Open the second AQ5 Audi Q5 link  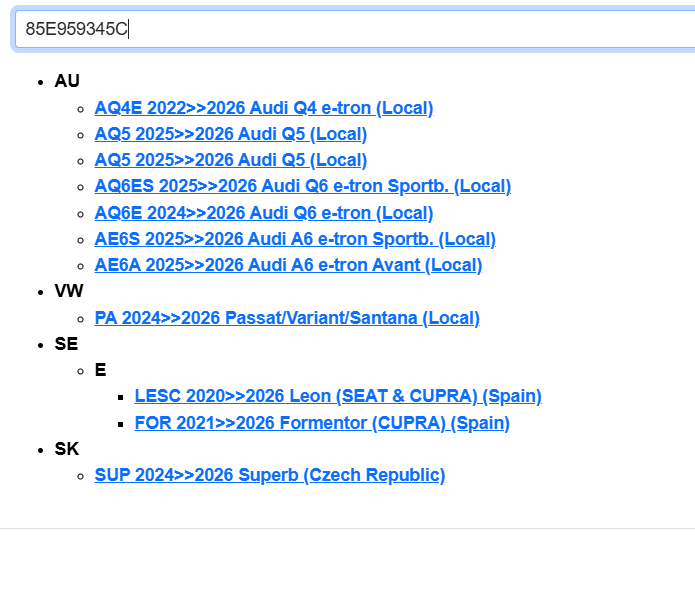coord(230,160)
